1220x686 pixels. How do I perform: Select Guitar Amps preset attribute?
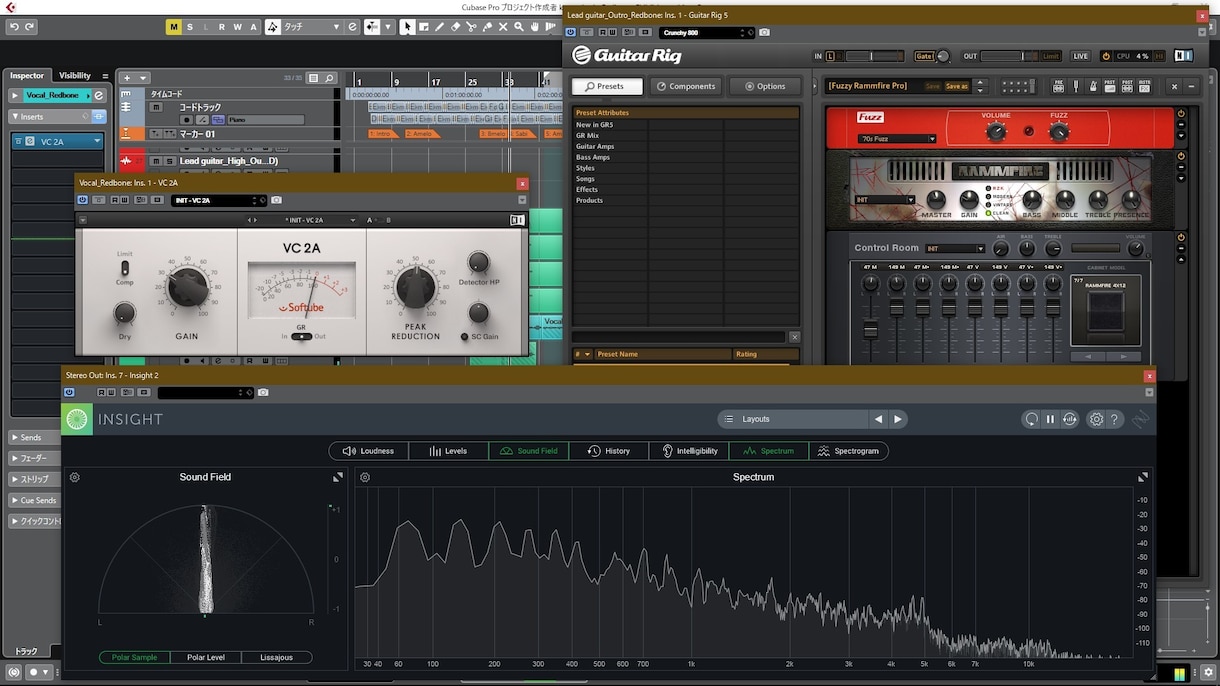(x=595, y=146)
